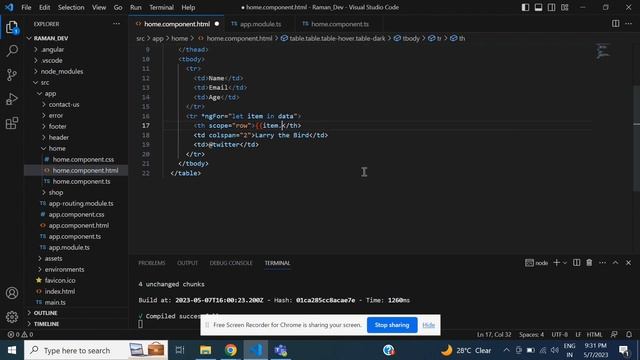Split the editor right
The image size is (640, 360).
[615, 24]
